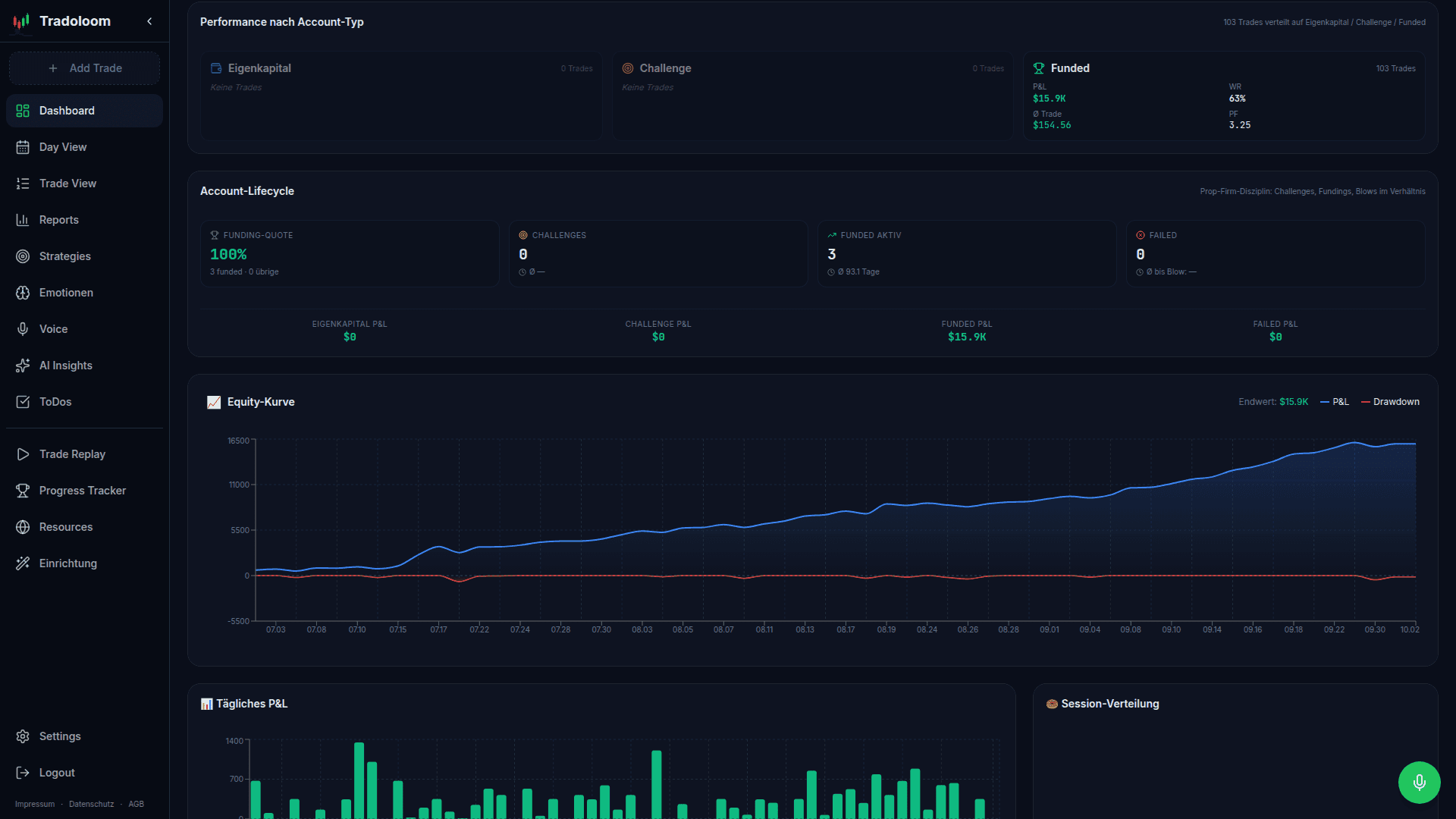The width and height of the screenshot is (1456, 819).
Task: Collapse the sidebar with the chevron arrow
Action: click(x=149, y=21)
